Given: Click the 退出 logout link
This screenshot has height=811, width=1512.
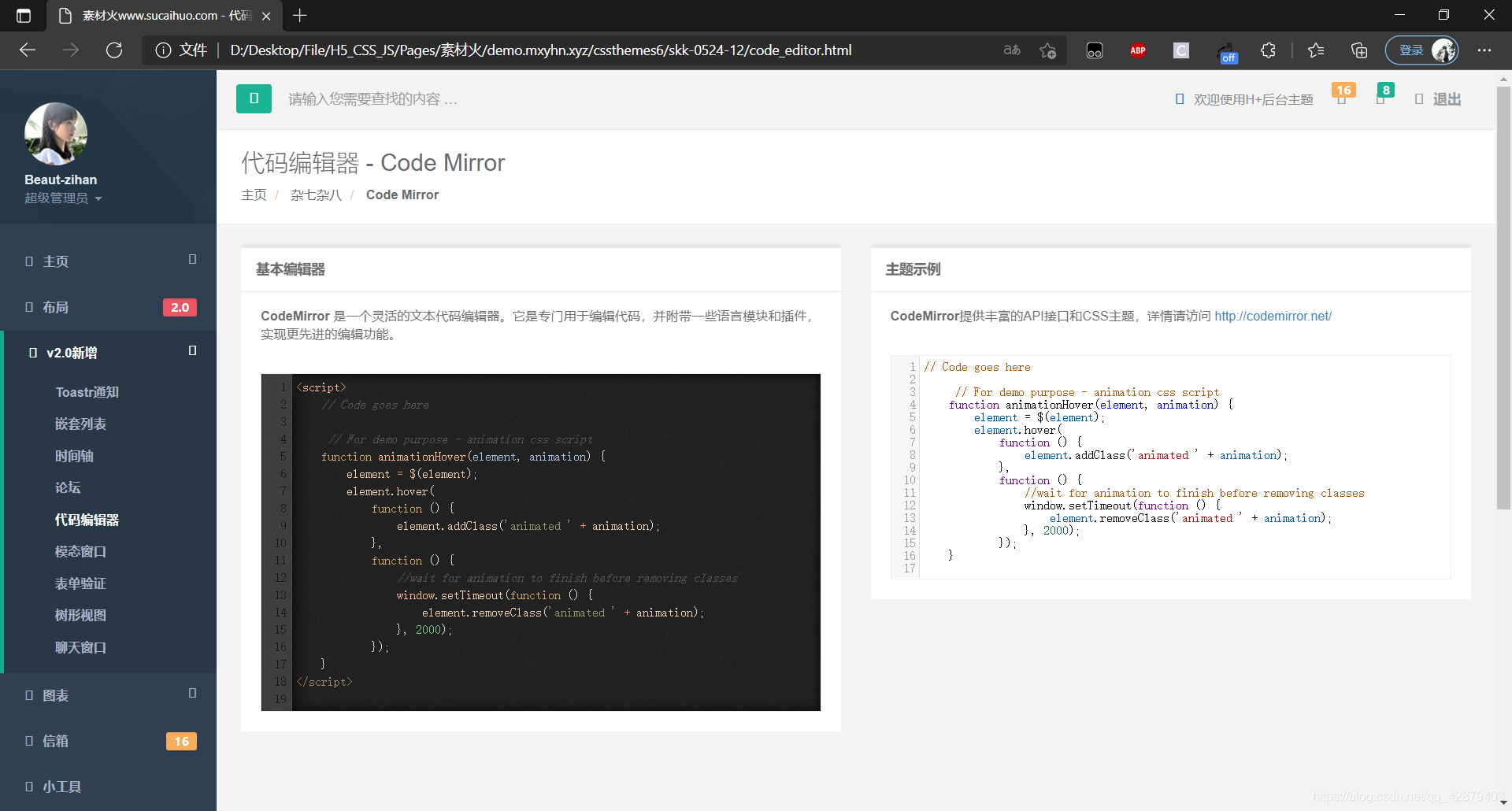Looking at the screenshot, I should [1438, 99].
